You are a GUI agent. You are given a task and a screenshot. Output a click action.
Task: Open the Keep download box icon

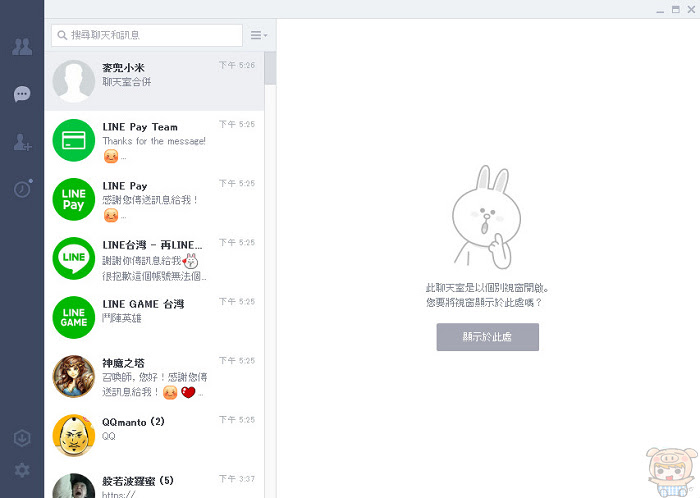[22, 438]
